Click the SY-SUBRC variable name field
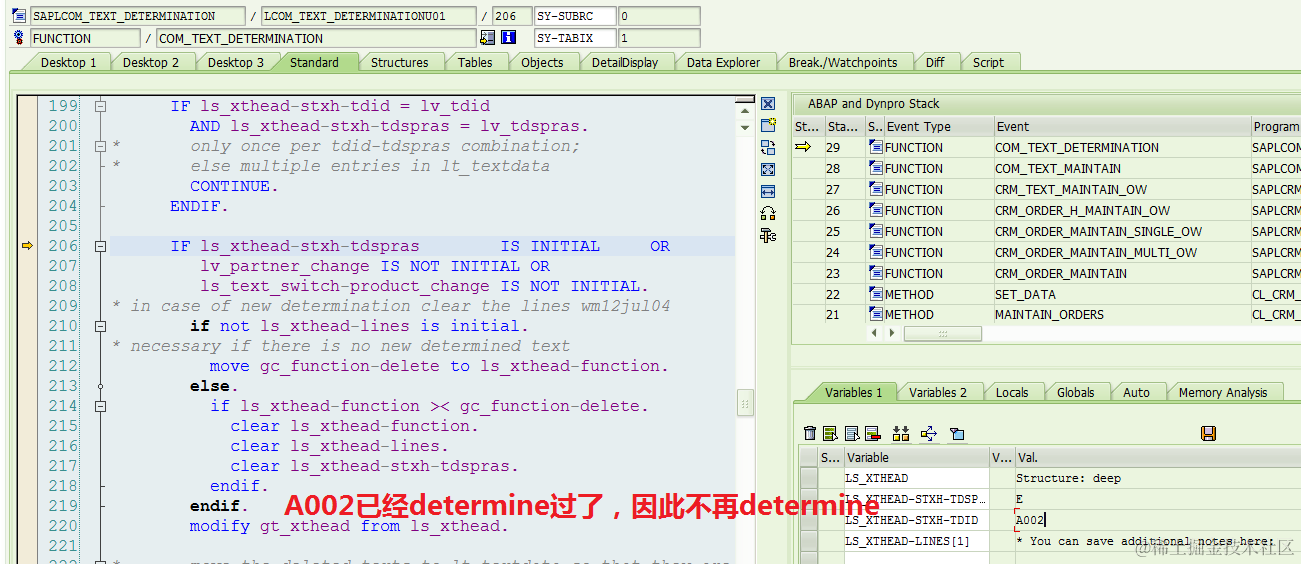The height and width of the screenshot is (564, 1301). [574, 16]
